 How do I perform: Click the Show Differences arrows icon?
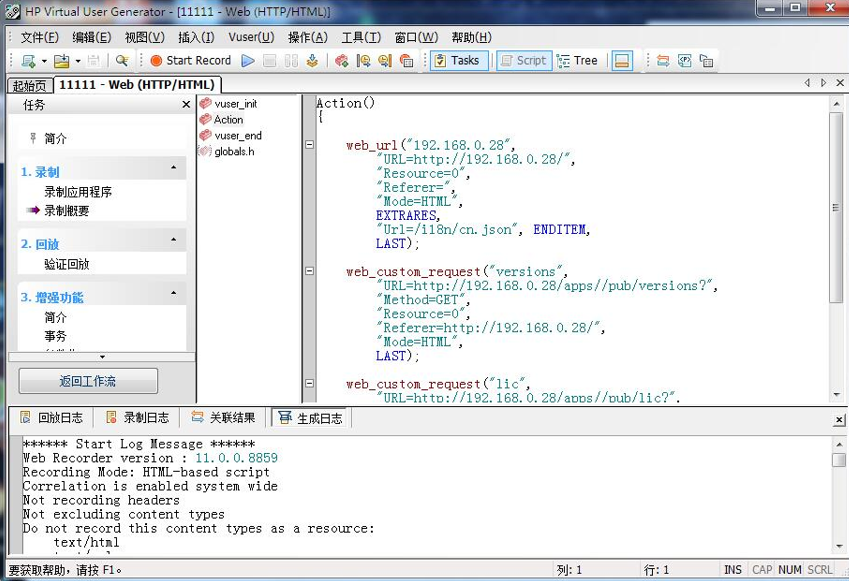[663, 61]
